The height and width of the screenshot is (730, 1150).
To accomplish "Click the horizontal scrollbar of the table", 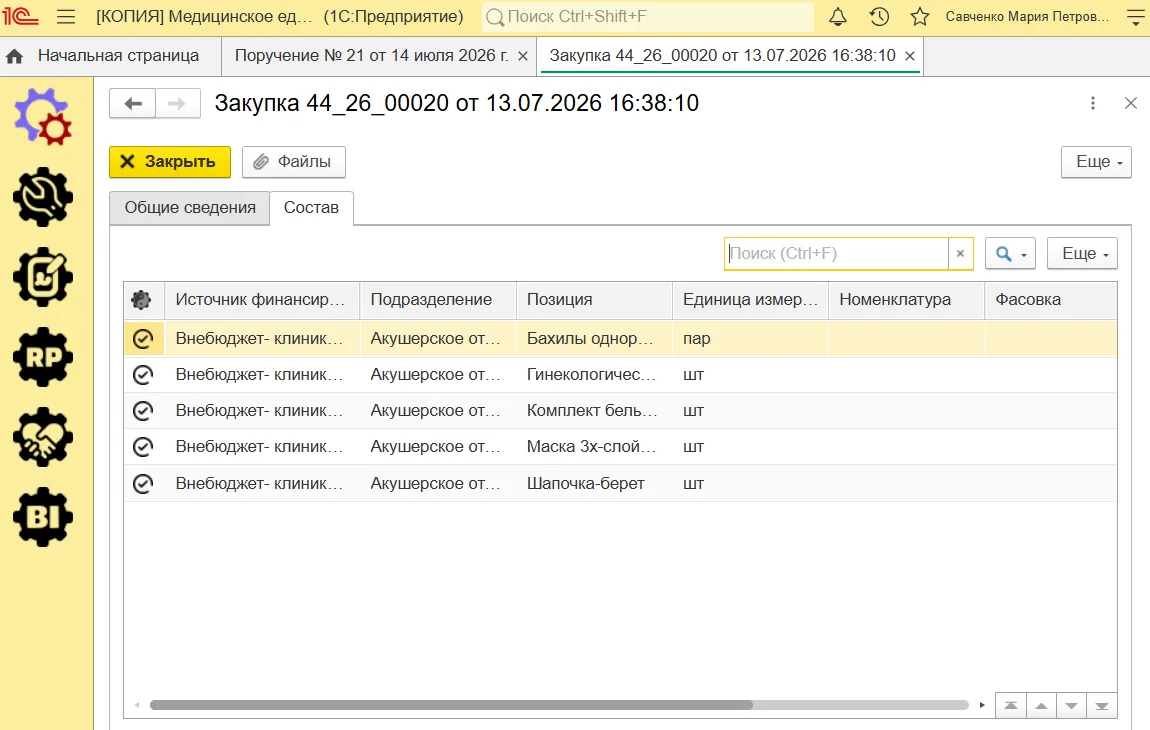I will (451, 705).
